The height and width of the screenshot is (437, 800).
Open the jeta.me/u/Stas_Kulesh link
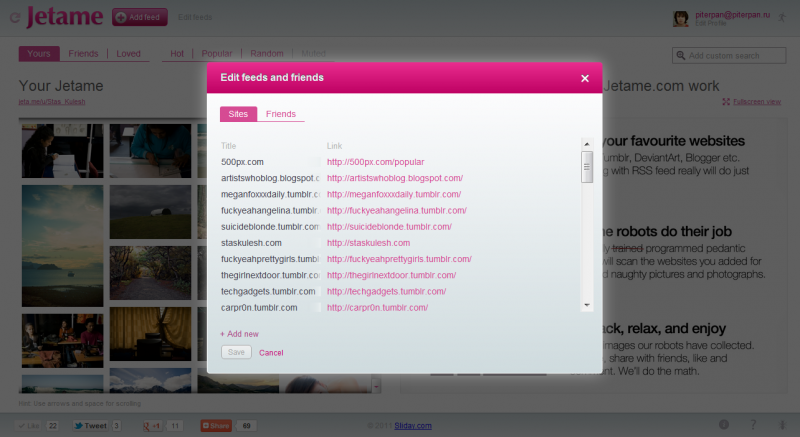coord(52,101)
